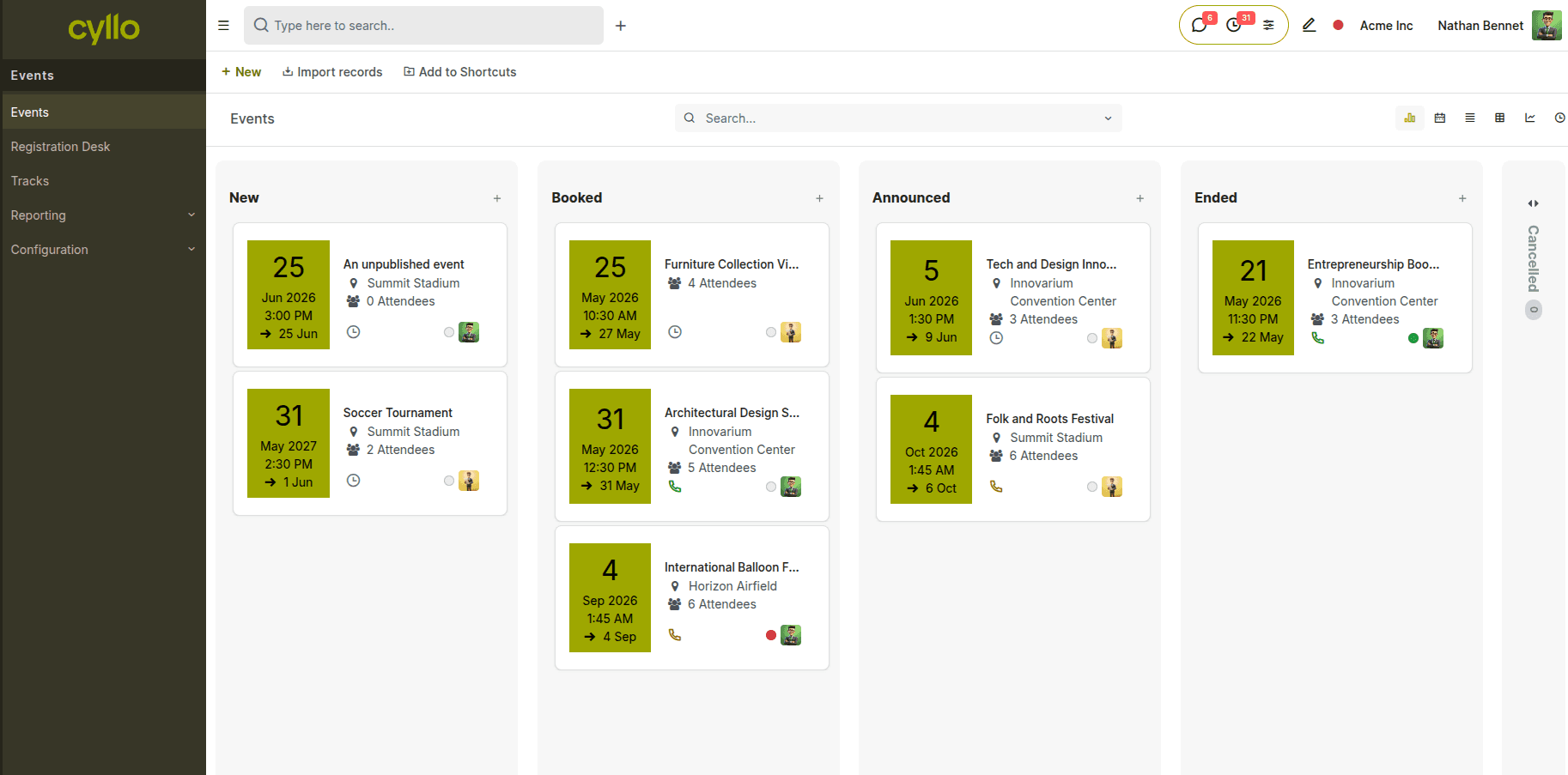Screen dimensions: 1568x775
Task: Click phone icon on Entrepreneurship Boo card
Action: click(1318, 338)
